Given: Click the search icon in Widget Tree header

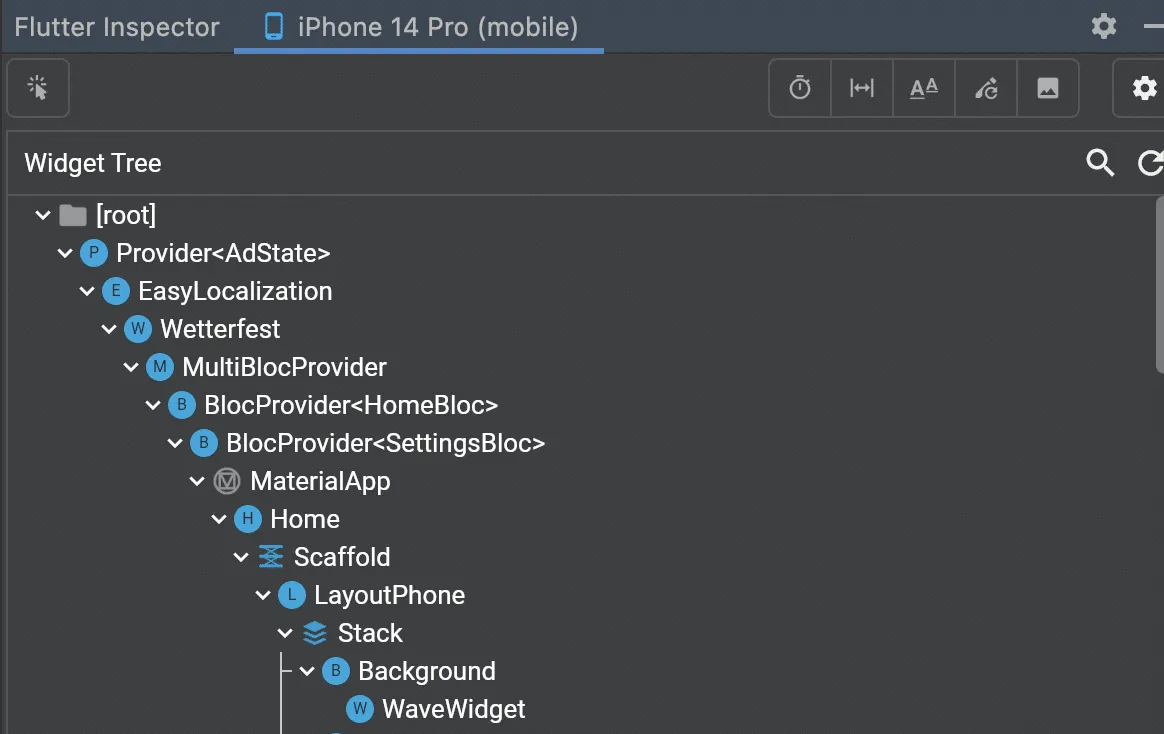Looking at the screenshot, I should point(1100,163).
